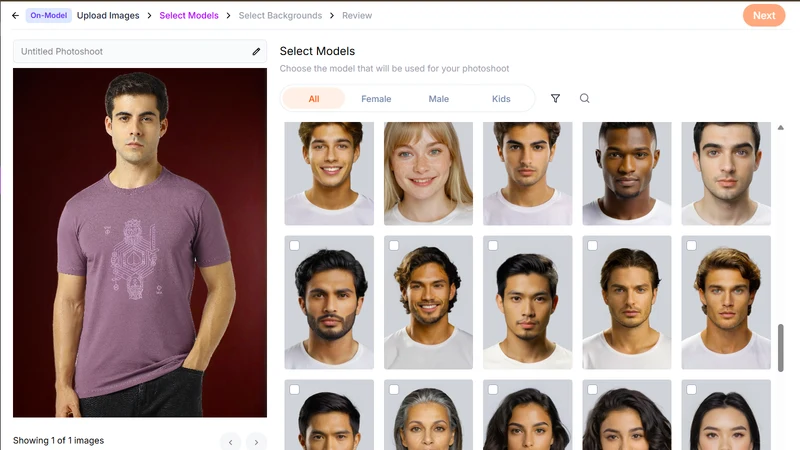Select the serious brown-haired male in top row
Image resolution: width=800 pixels, height=450 pixels.
[528, 173]
